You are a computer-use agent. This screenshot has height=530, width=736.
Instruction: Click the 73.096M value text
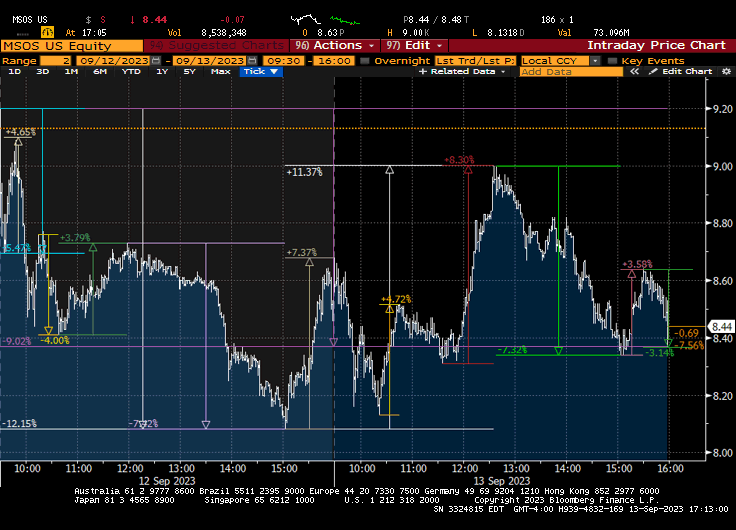coord(611,32)
